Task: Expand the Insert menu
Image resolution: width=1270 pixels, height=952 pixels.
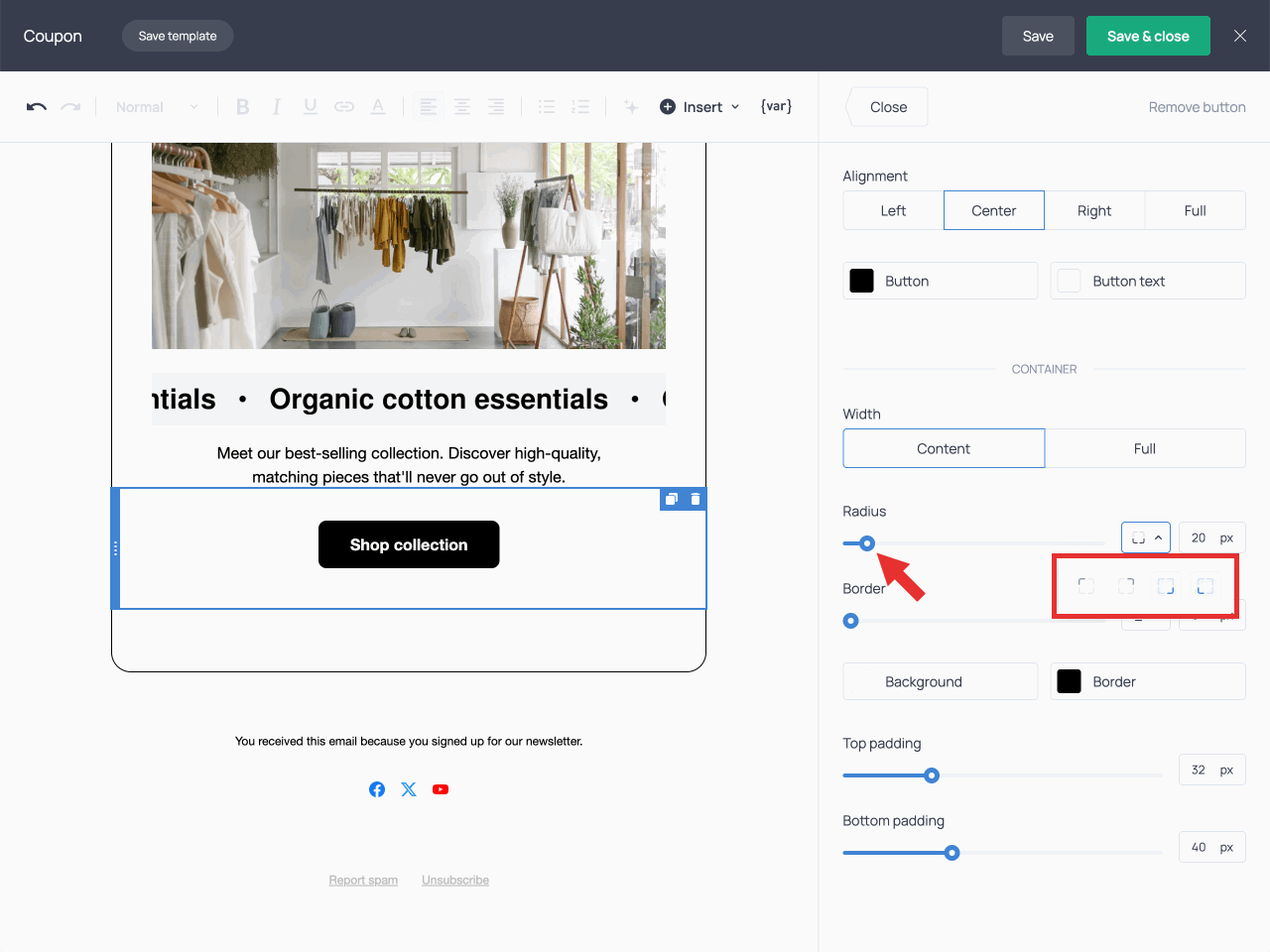Action: click(x=699, y=106)
